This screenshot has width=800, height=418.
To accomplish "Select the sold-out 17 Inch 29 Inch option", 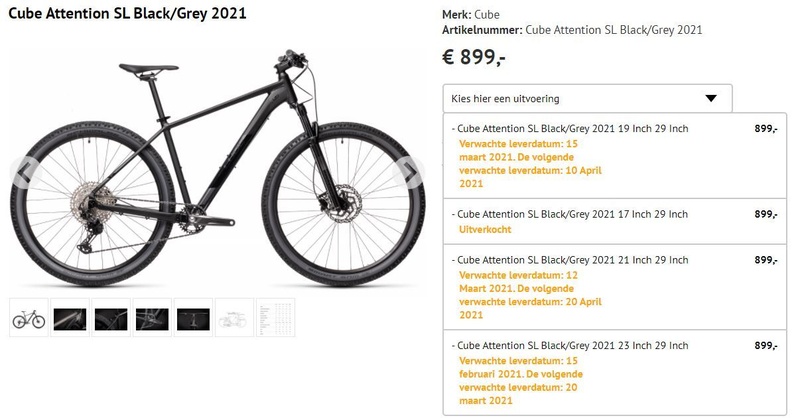I will 570,214.
